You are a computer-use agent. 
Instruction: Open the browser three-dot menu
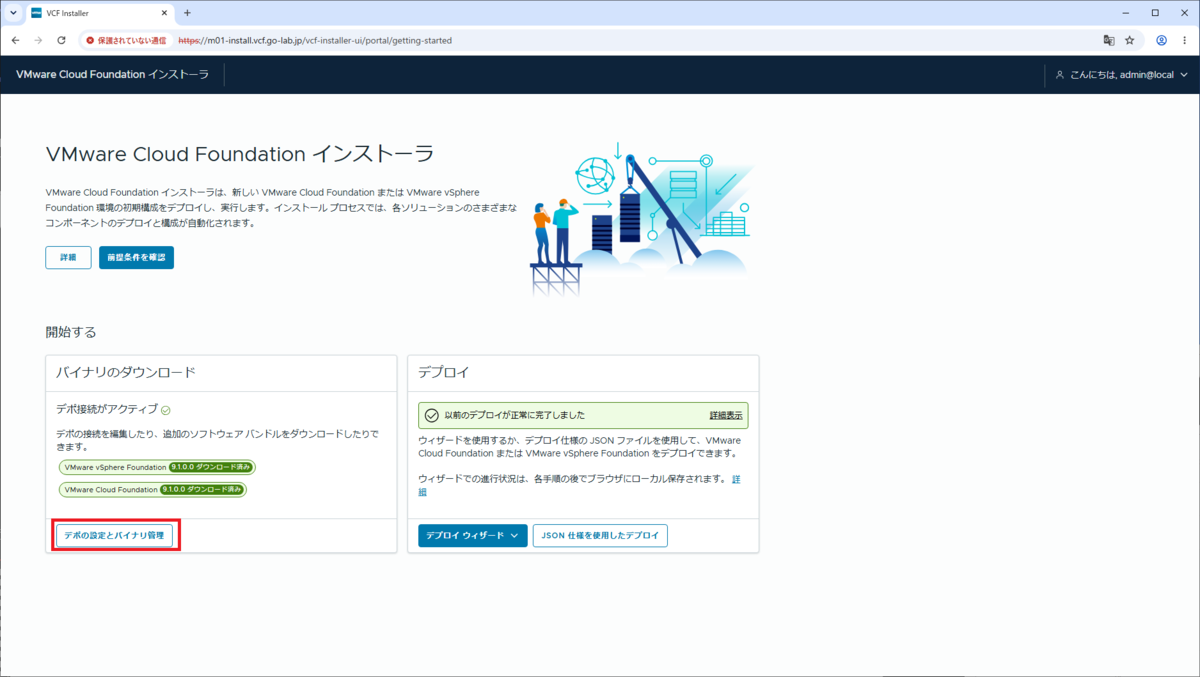click(x=1185, y=41)
